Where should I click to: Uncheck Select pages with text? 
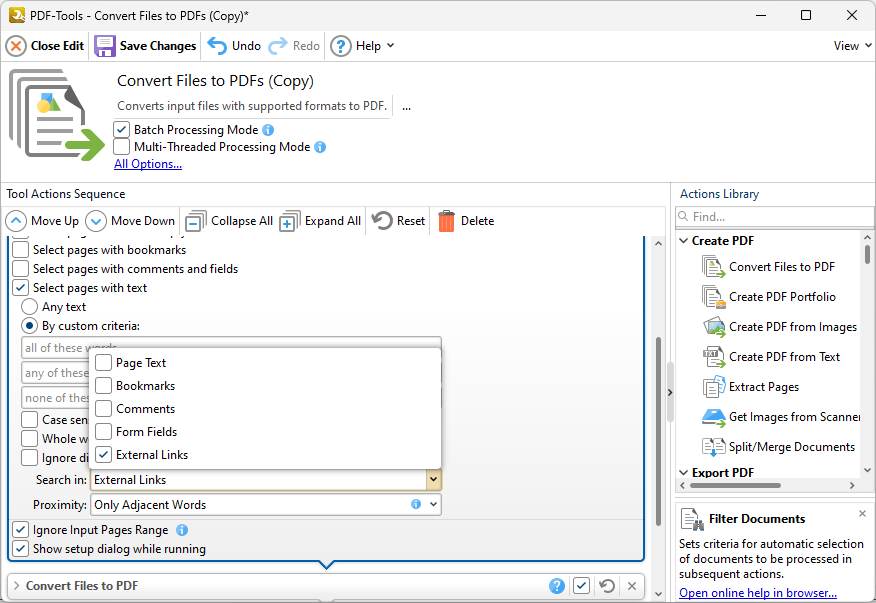(20, 288)
